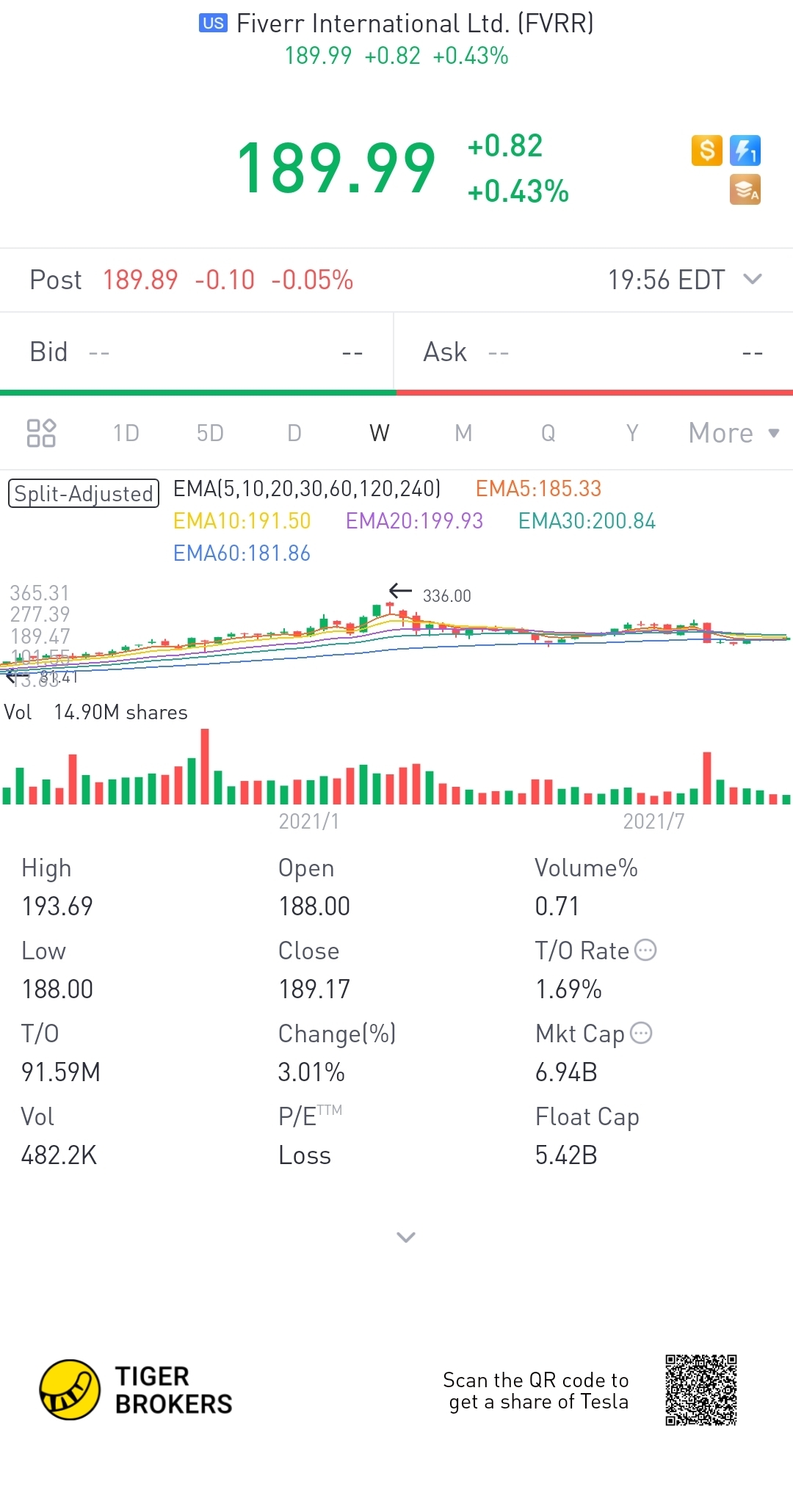Viewport: 793px width, 1512px height.
Task: Open the tan stacked coins icon
Action: point(745,189)
